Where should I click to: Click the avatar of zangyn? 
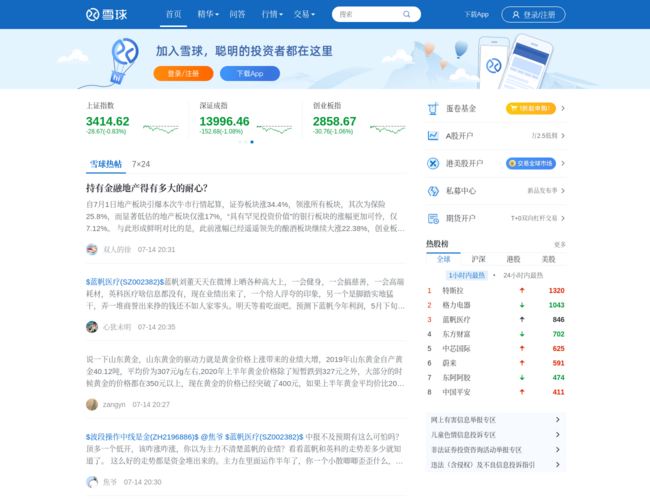pos(92,404)
